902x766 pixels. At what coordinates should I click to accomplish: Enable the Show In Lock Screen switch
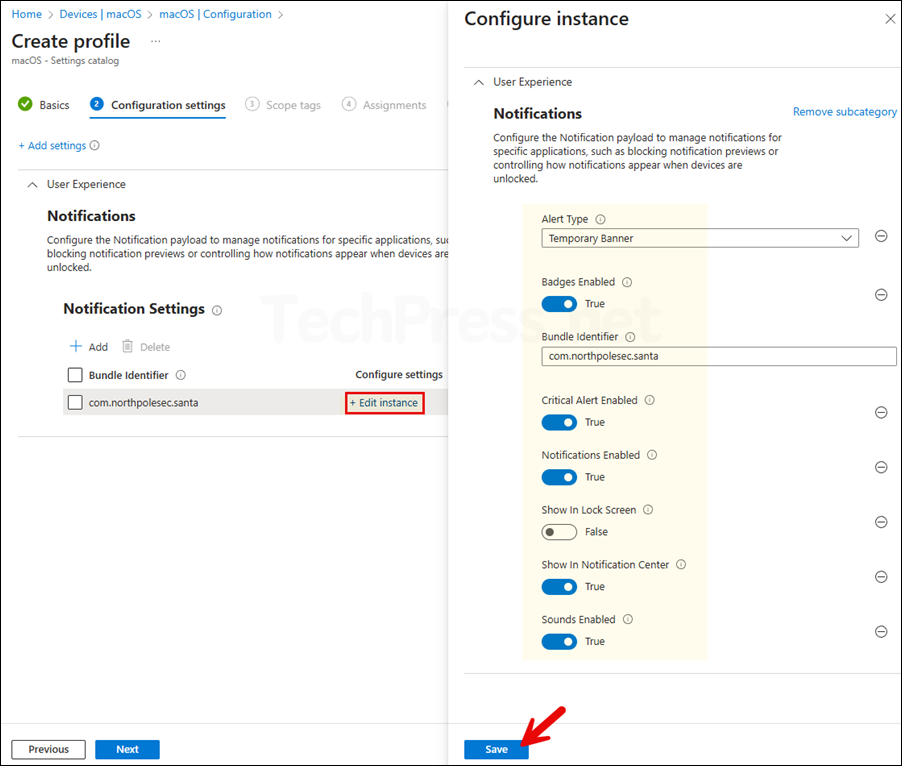pos(559,532)
